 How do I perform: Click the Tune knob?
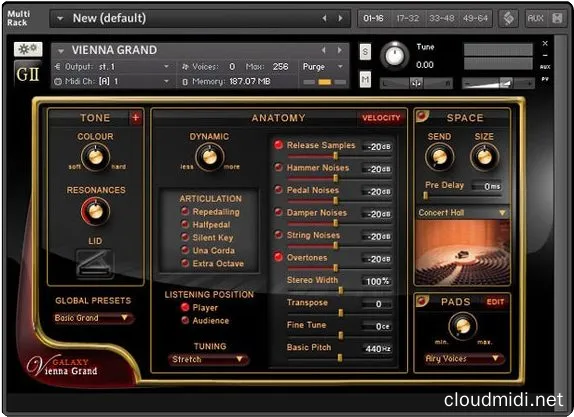(395, 56)
